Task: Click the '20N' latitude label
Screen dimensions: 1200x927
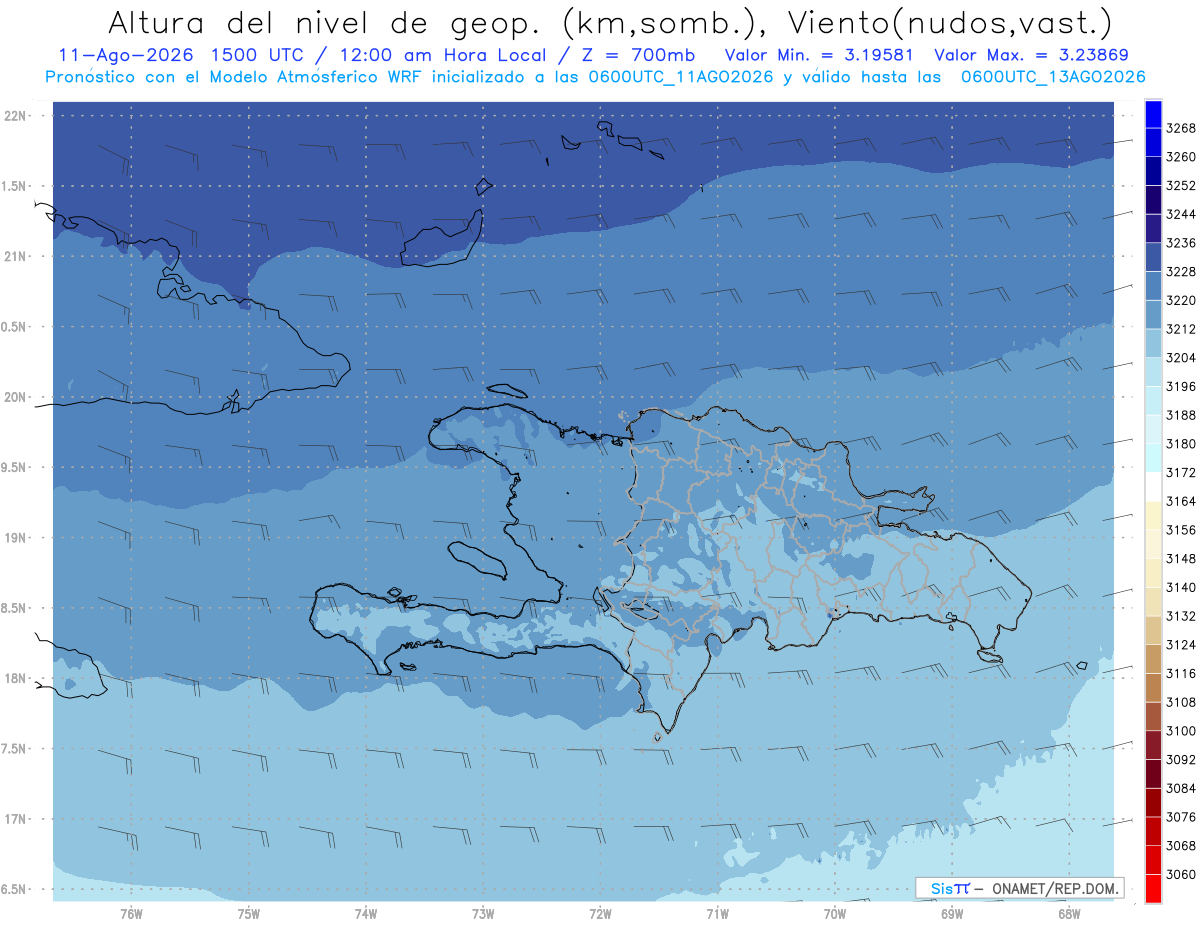Action: pyautogui.click(x=16, y=397)
